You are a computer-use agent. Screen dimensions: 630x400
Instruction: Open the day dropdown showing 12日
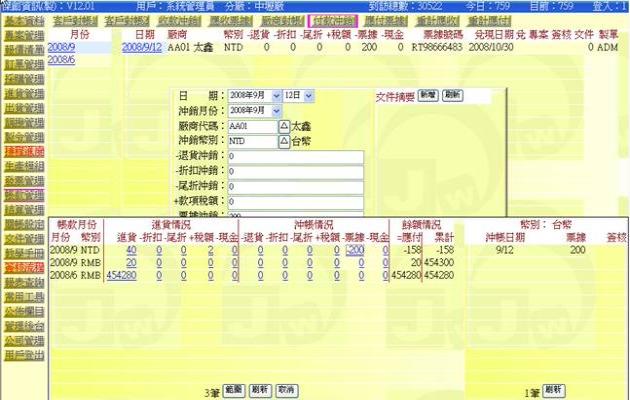298,94
